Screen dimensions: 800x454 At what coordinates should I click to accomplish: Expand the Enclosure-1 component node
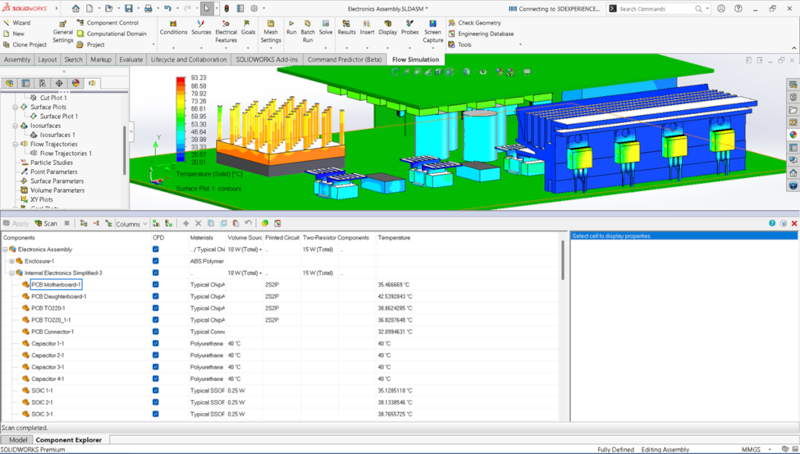click(12, 260)
